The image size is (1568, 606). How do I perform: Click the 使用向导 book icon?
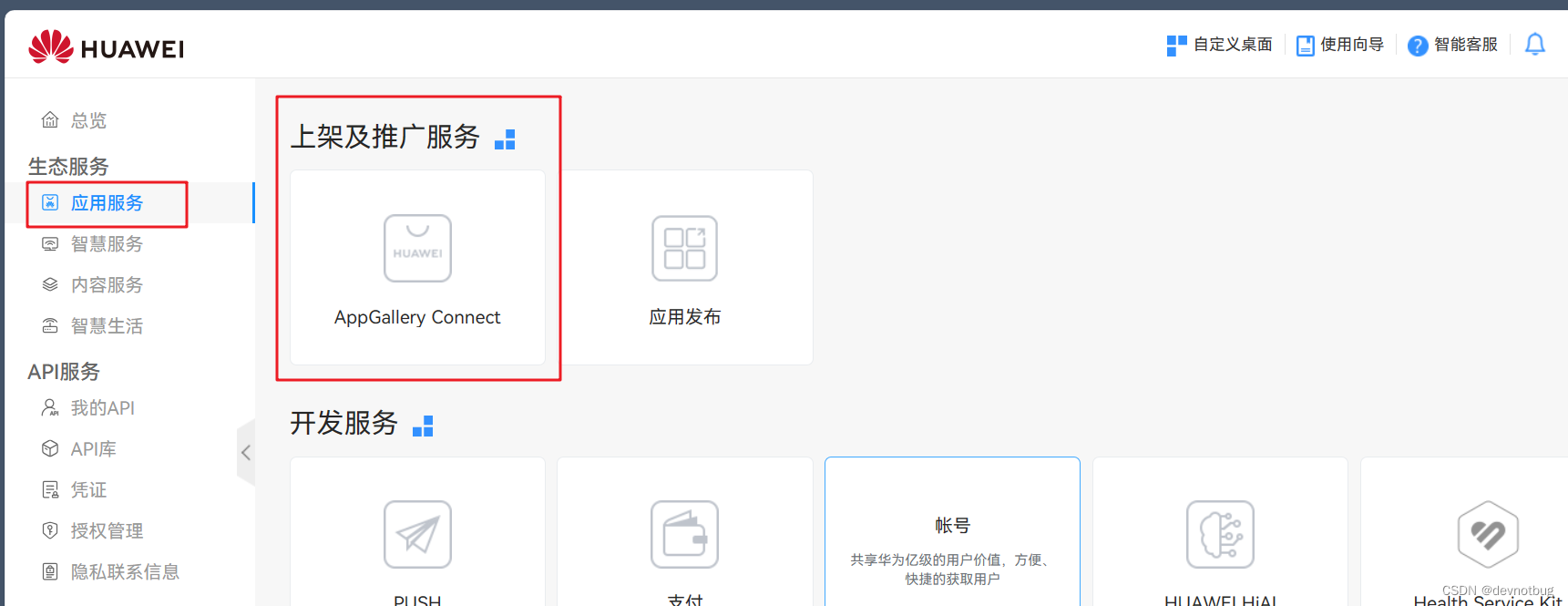[1305, 46]
